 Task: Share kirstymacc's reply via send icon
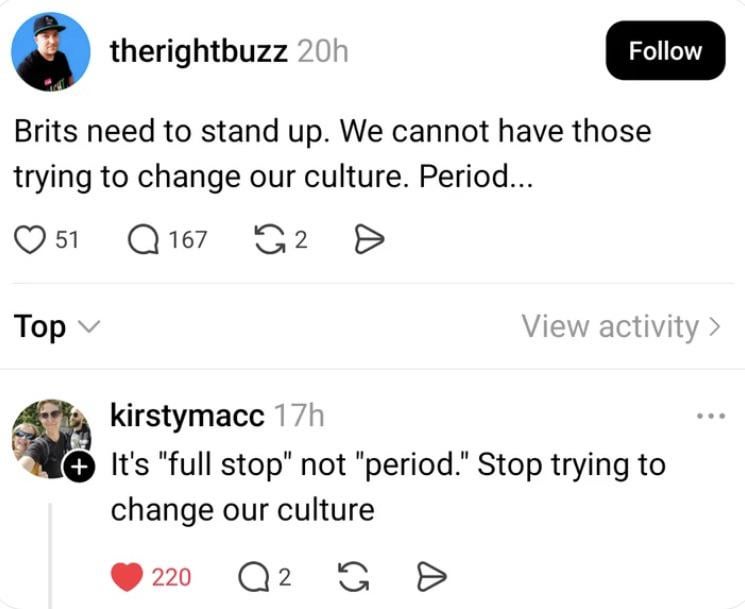(x=430, y=577)
